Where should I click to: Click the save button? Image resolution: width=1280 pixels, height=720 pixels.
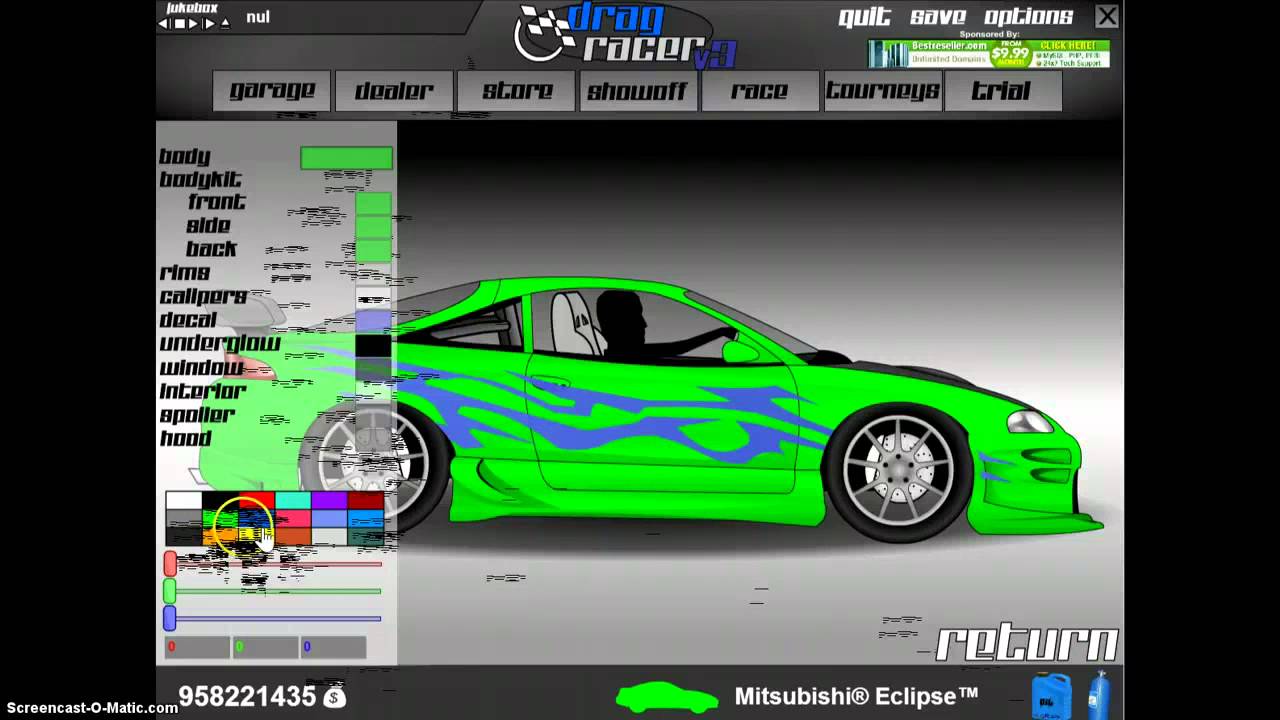coord(937,17)
